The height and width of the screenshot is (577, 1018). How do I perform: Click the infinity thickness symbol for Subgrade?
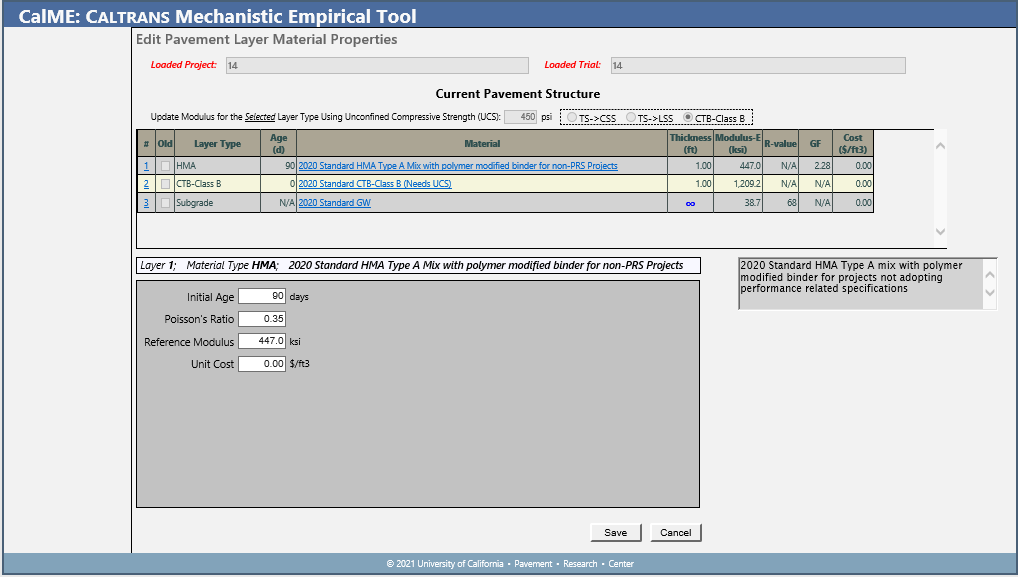(x=690, y=203)
